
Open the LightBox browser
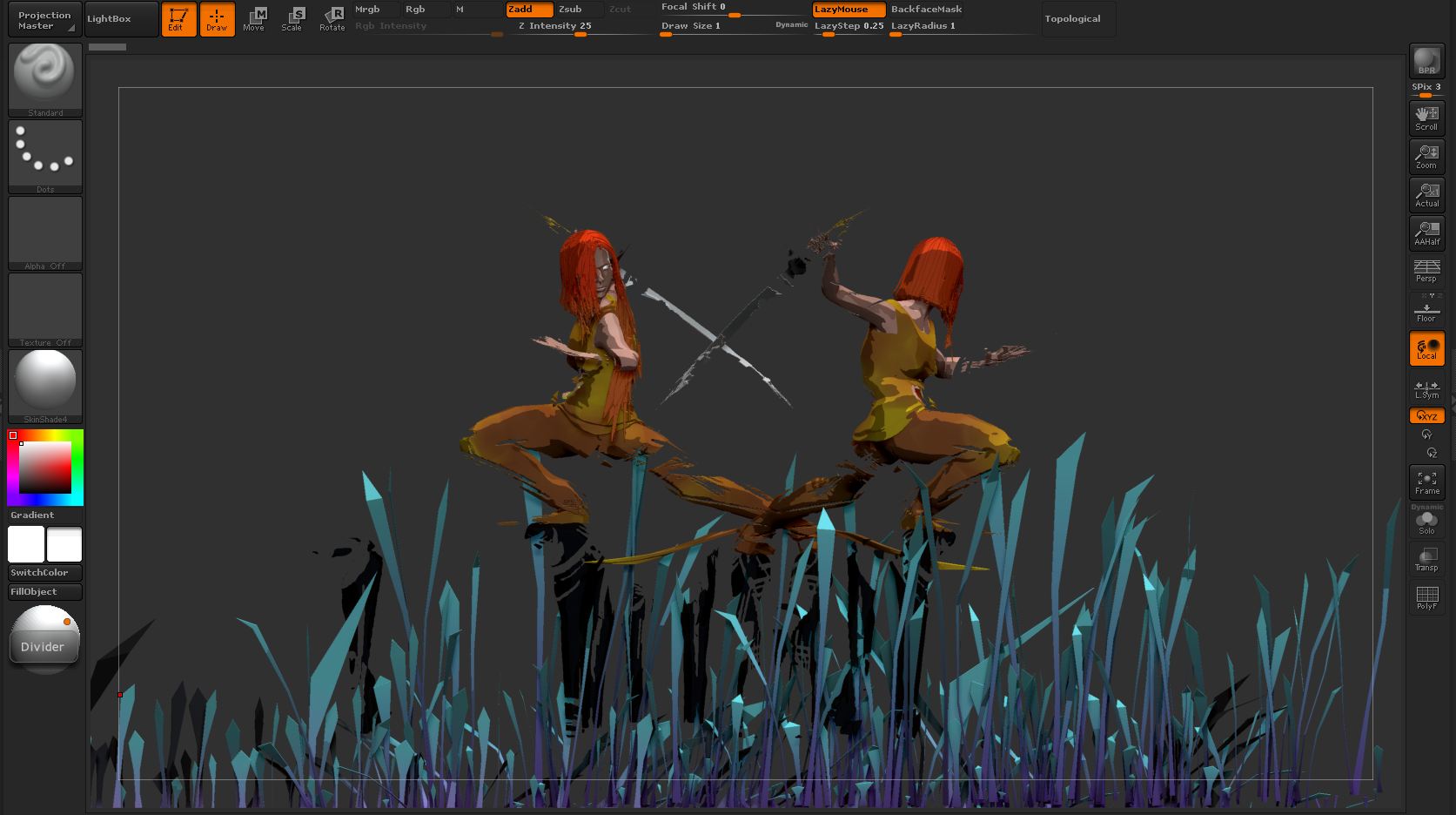[x=121, y=19]
